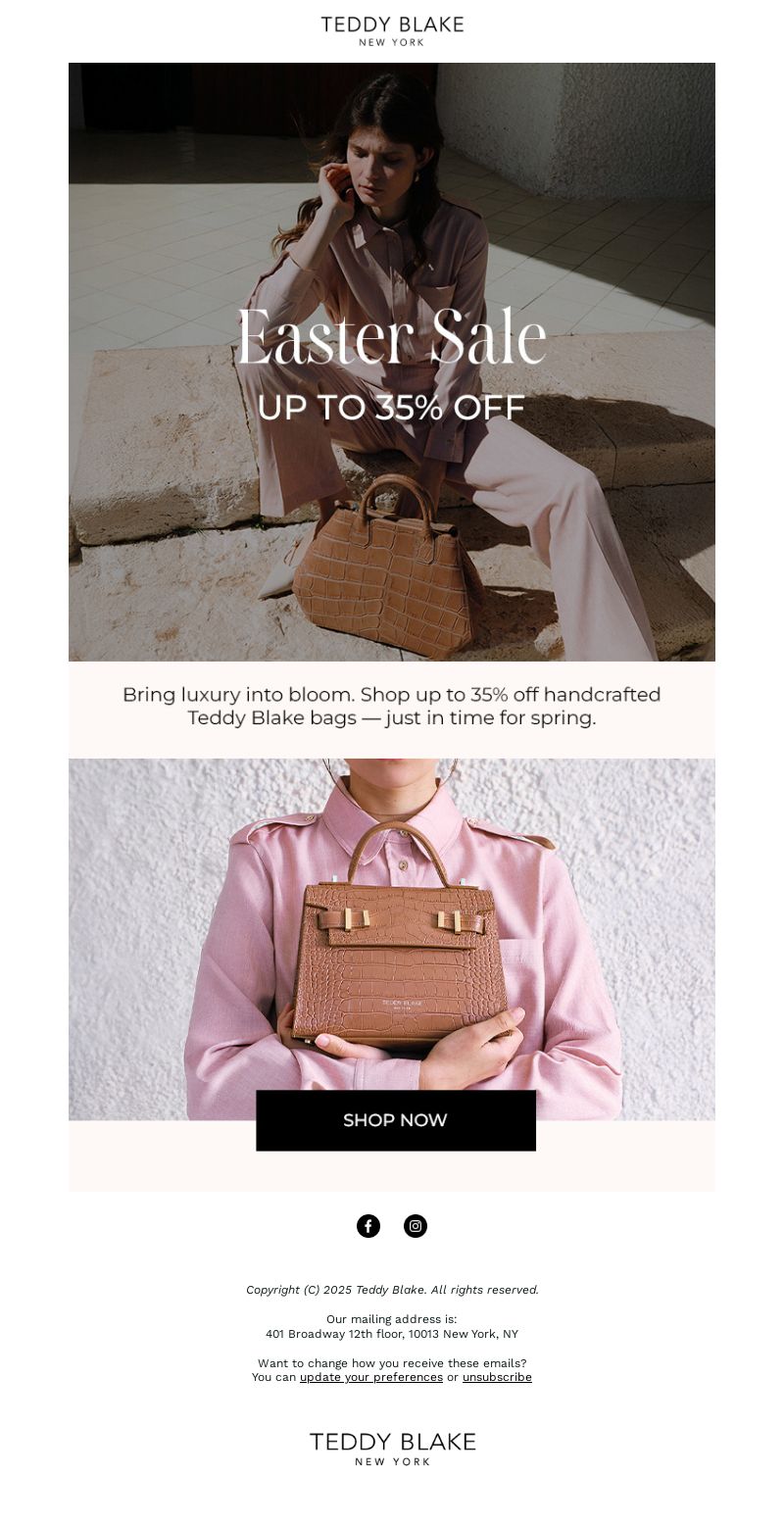Click the unsubscribe link
The height and width of the screenshot is (1525, 784).
point(497,1377)
